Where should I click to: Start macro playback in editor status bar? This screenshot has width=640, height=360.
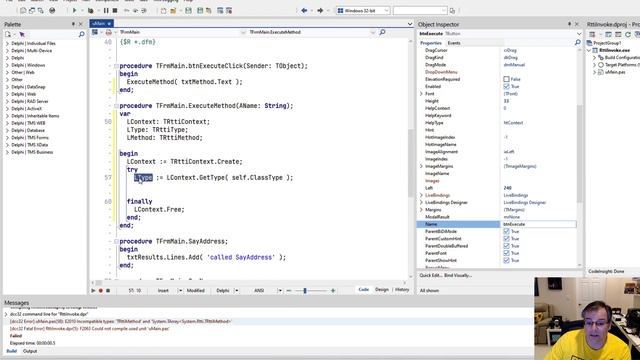tap(93, 291)
